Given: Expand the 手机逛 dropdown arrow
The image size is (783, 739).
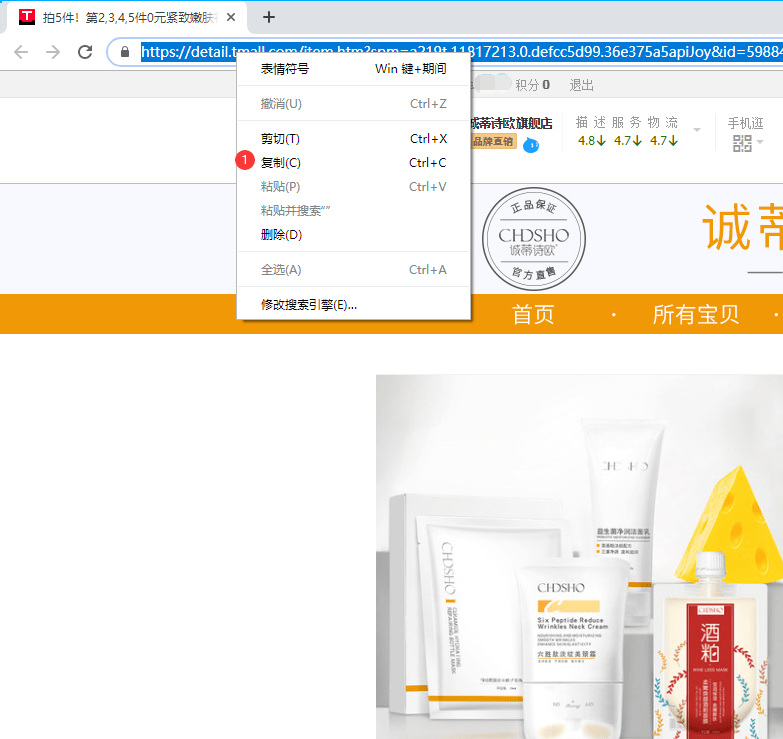Looking at the screenshot, I should click(x=760, y=142).
